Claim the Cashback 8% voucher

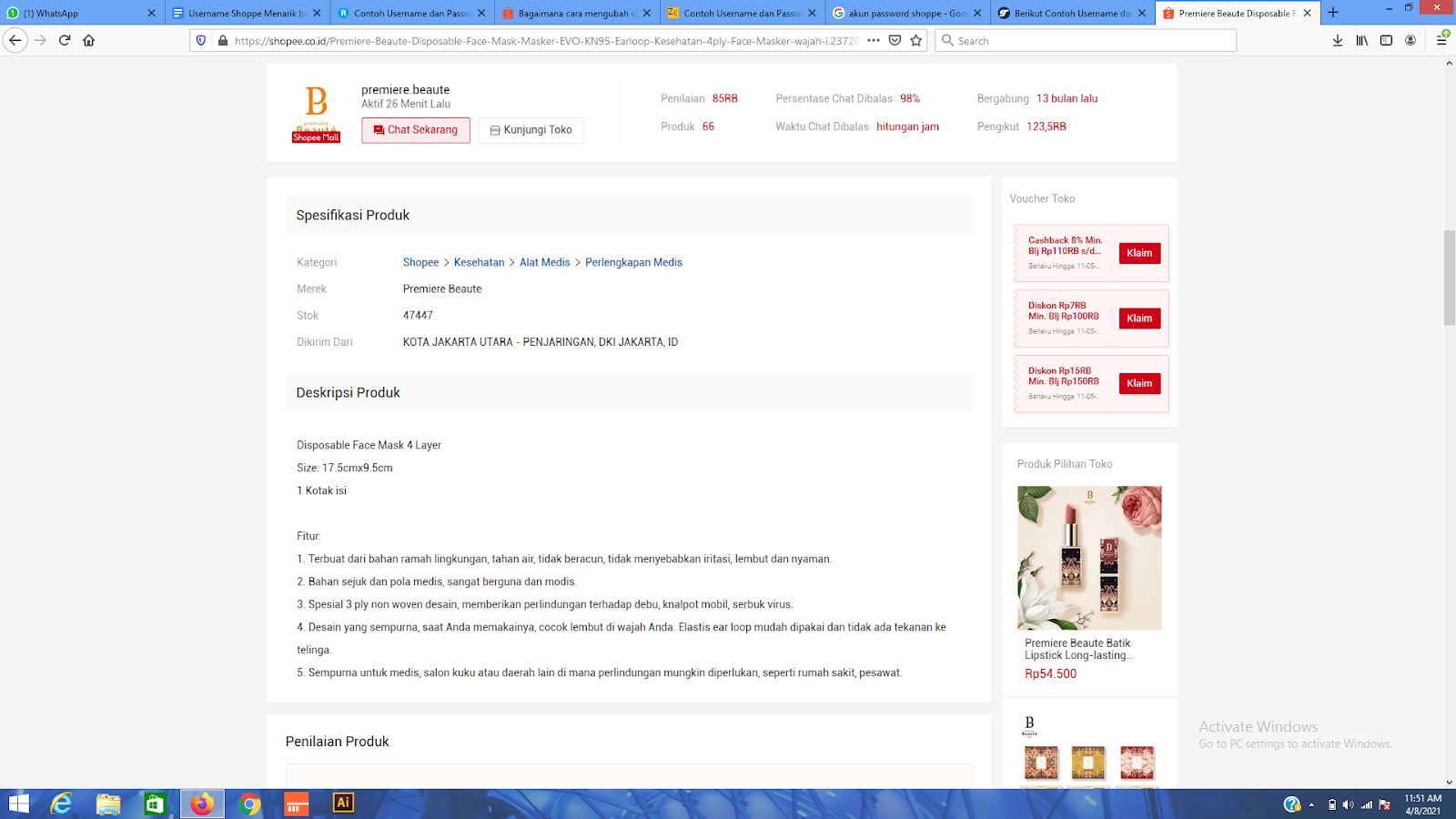coord(1139,253)
